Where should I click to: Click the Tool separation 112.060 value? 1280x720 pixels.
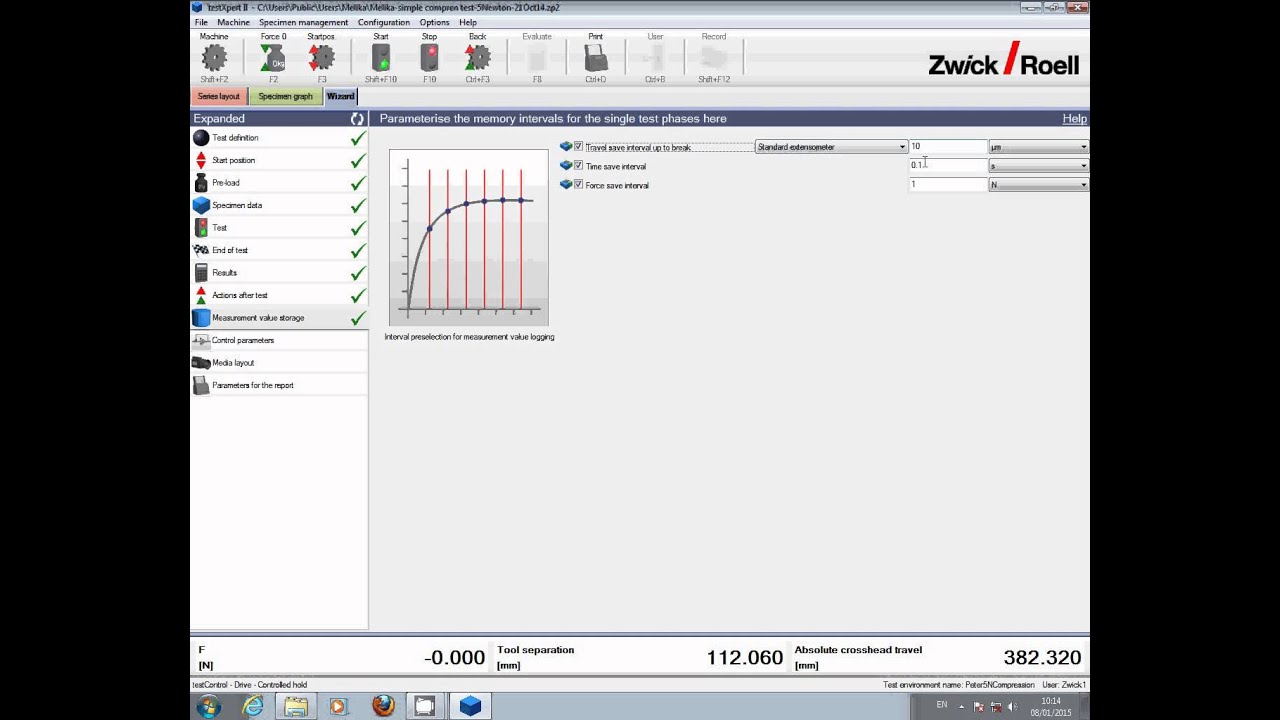pyautogui.click(x=745, y=658)
